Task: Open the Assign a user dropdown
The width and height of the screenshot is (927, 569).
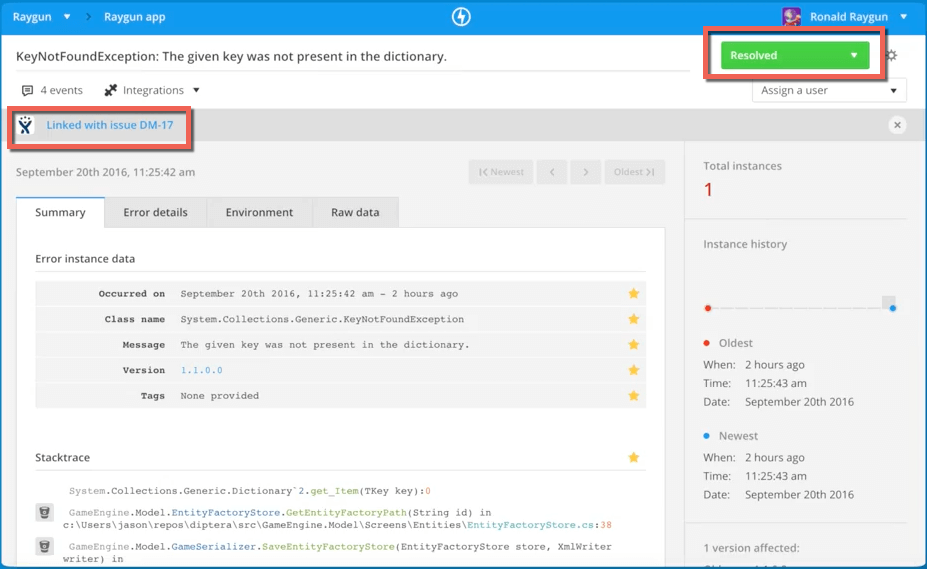Action: click(x=829, y=90)
